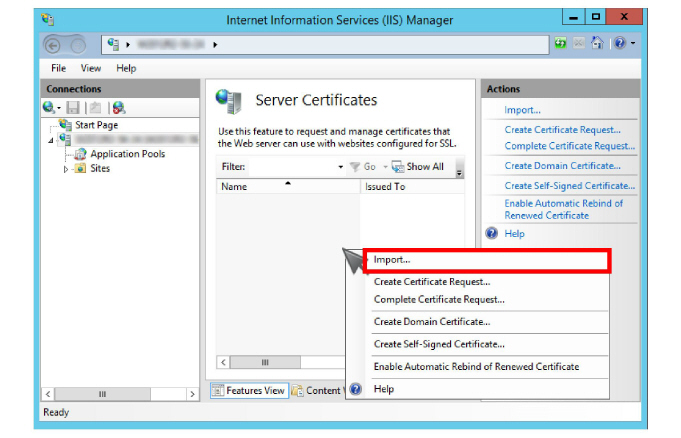Open the Create Connection dropdown arrow
Image resolution: width=681 pixels, height=438 pixels.
click(x=60, y=107)
